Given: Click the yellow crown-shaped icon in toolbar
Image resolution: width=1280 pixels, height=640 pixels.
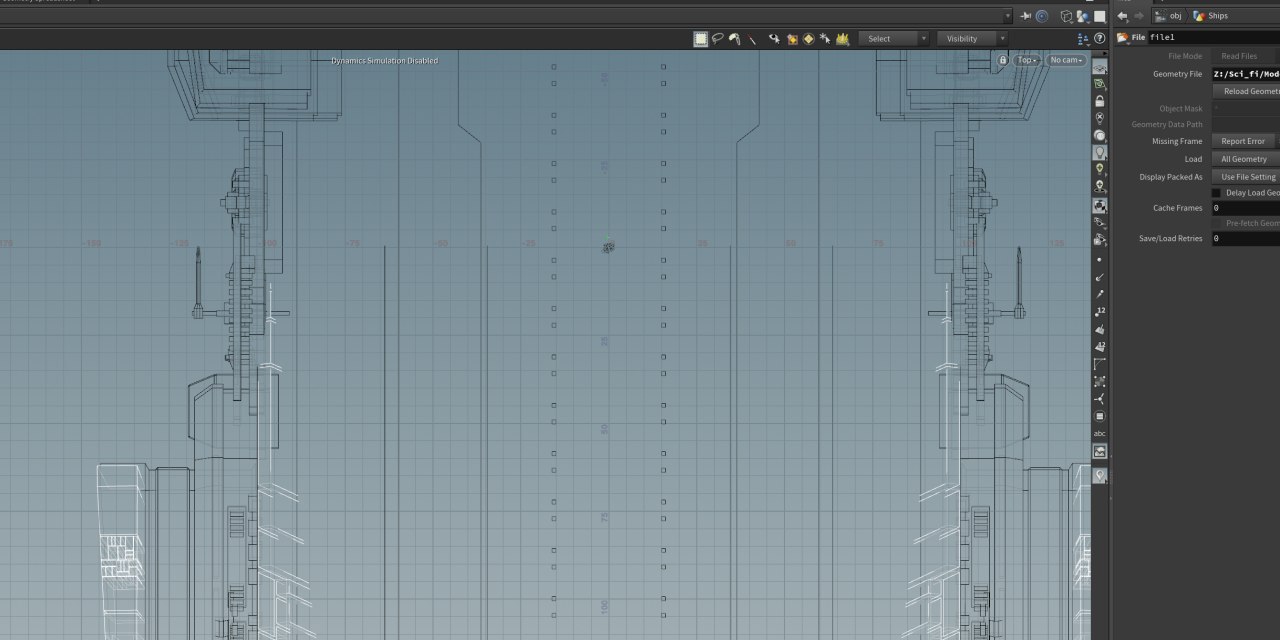Looking at the screenshot, I should (x=842, y=39).
